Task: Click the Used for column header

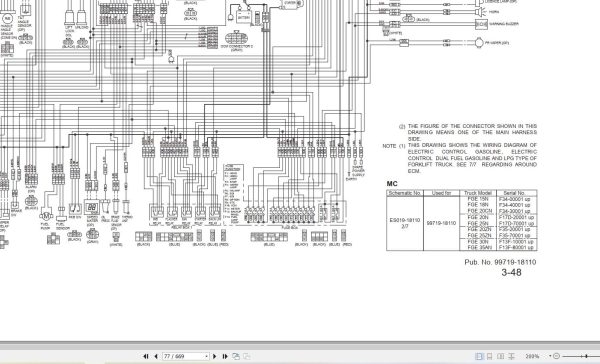Action: pos(441,193)
